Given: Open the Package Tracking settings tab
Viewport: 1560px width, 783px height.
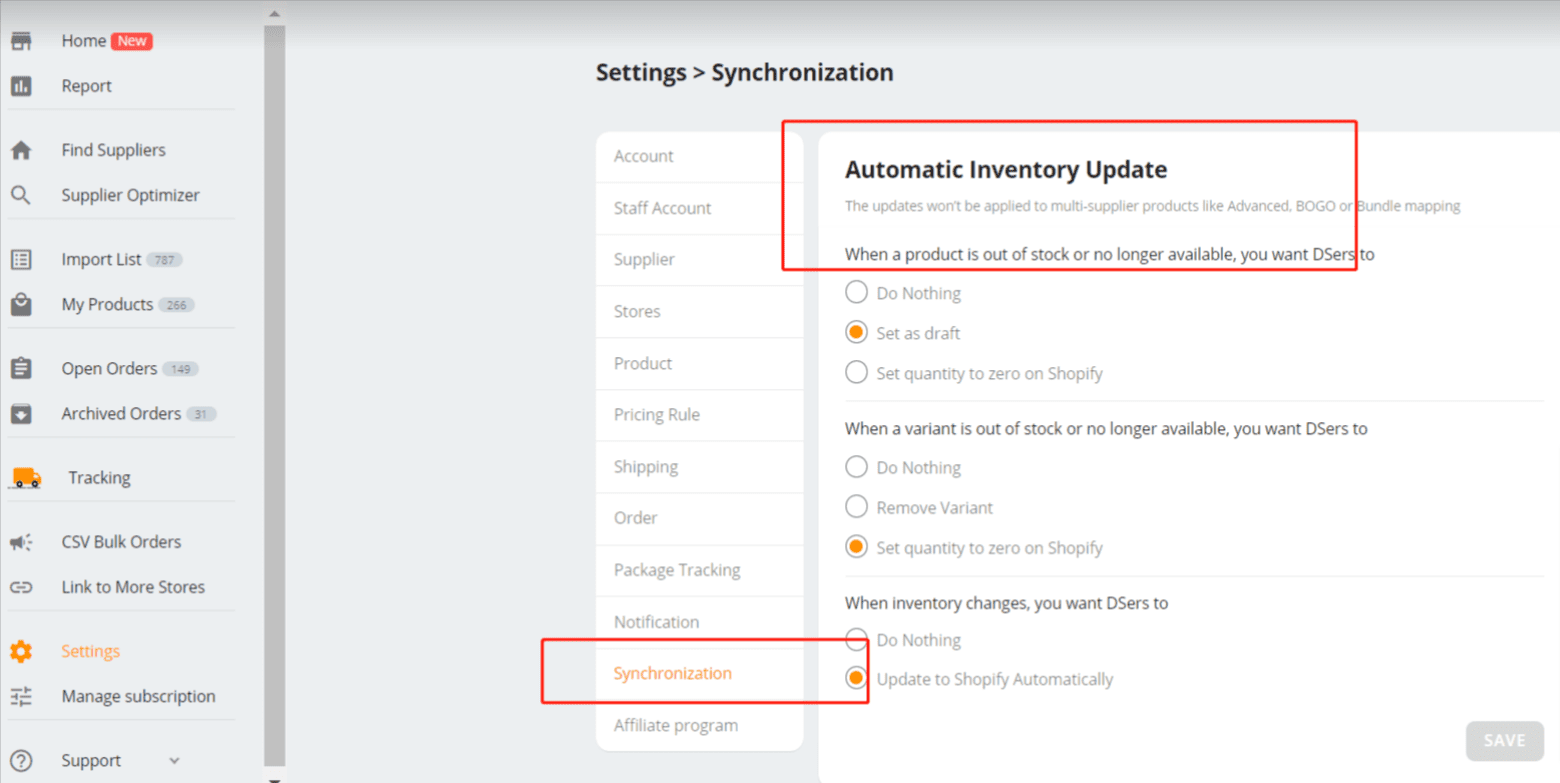Looking at the screenshot, I should click(x=699, y=570).
